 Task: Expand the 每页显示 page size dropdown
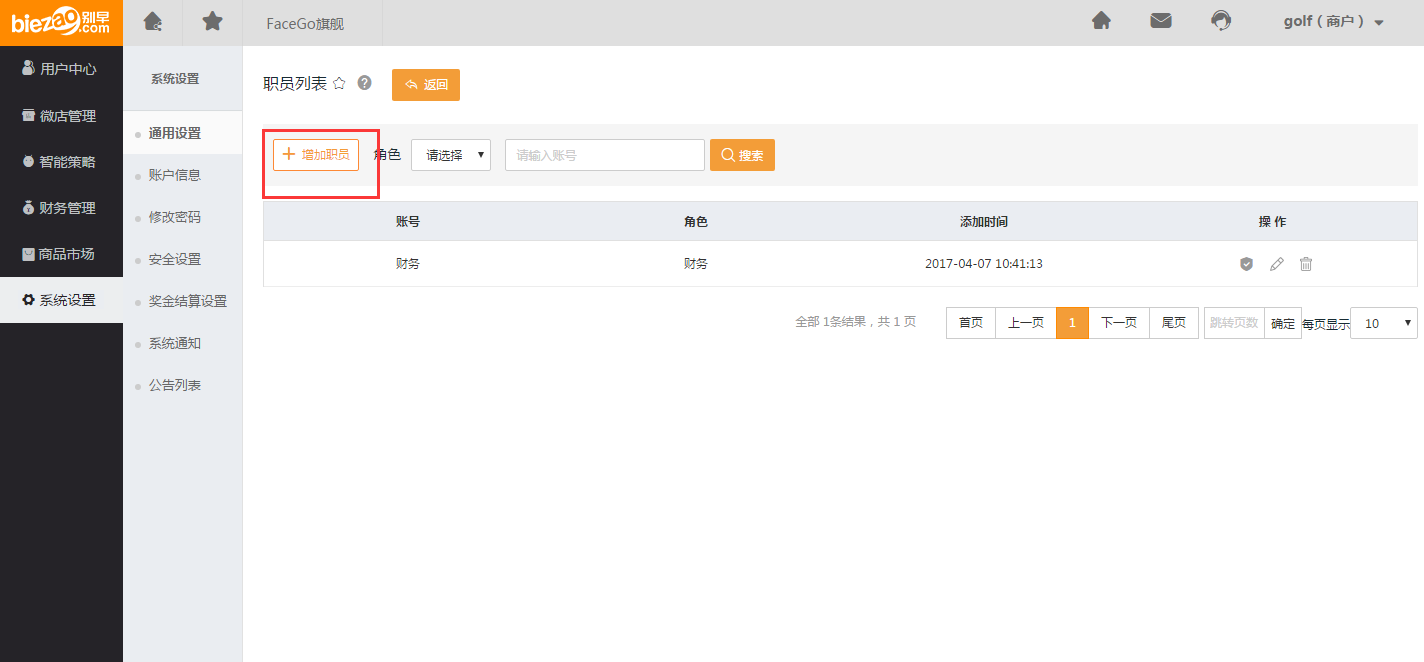[1383, 323]
